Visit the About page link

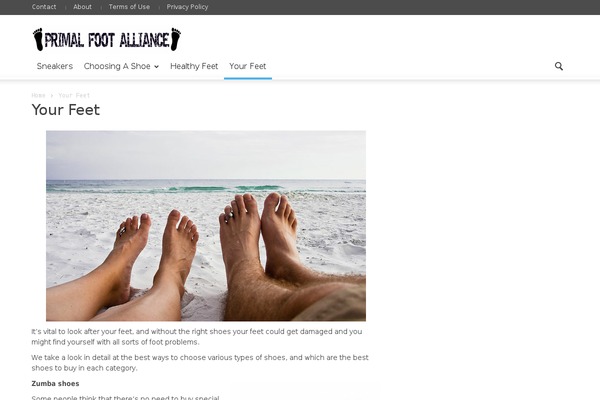click(82, 7)
